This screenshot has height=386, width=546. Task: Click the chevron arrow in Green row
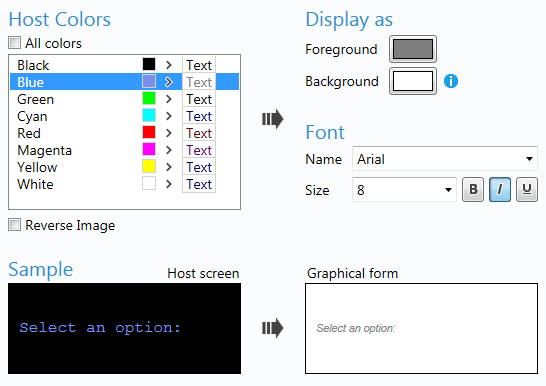[169, 99]
